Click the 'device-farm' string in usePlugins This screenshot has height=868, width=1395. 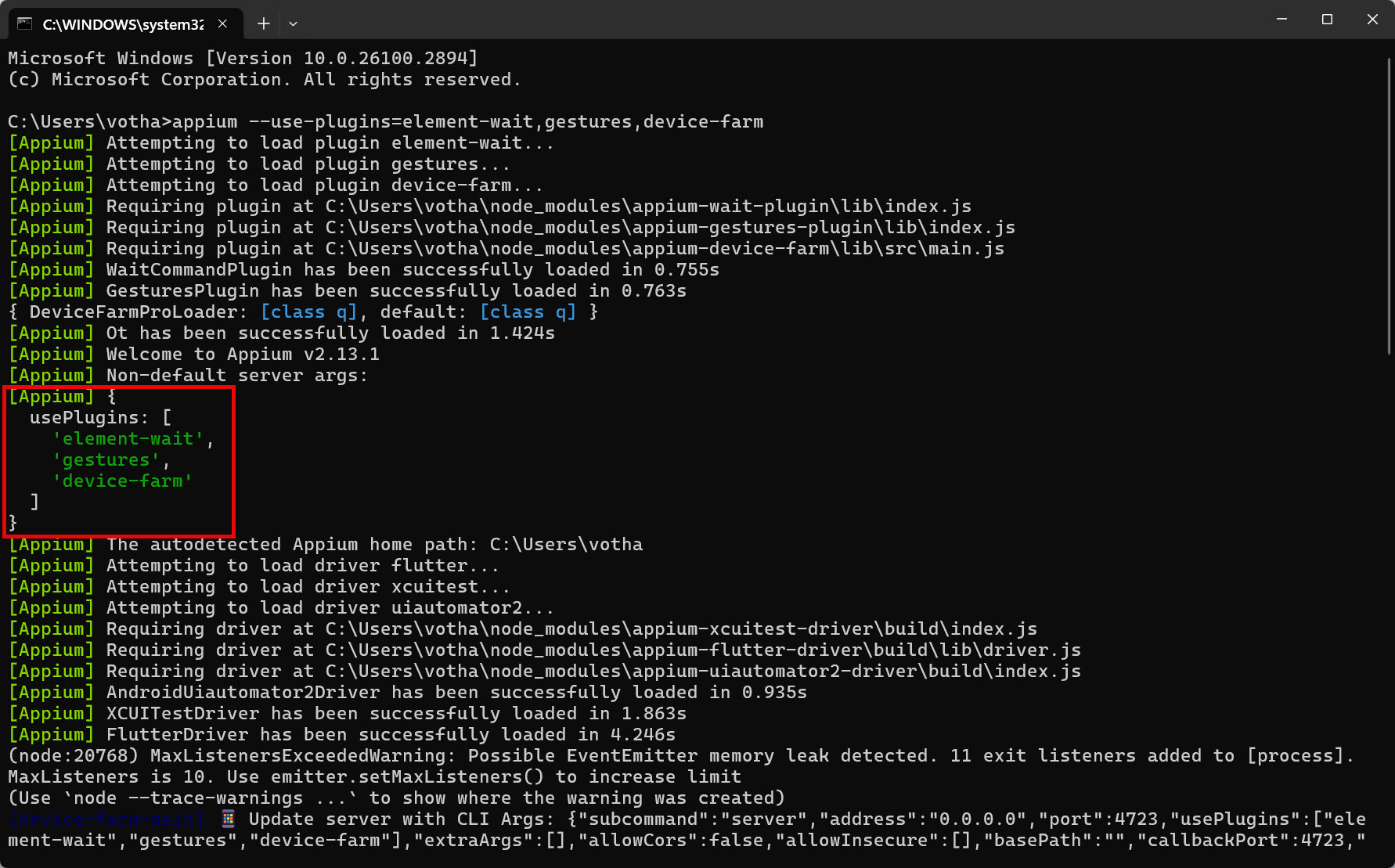click(122, 481)
